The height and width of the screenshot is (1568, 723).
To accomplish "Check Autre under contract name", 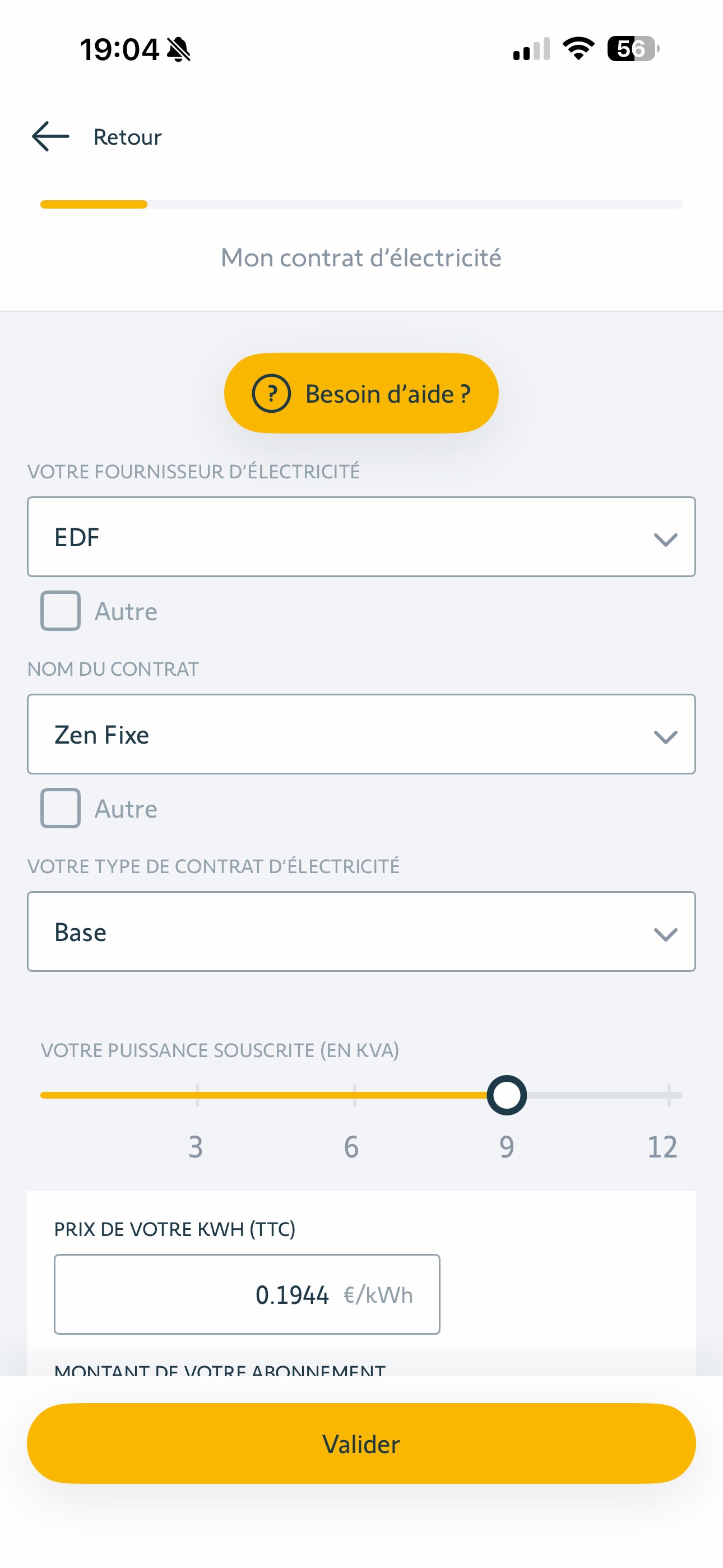I will (61, 808).
